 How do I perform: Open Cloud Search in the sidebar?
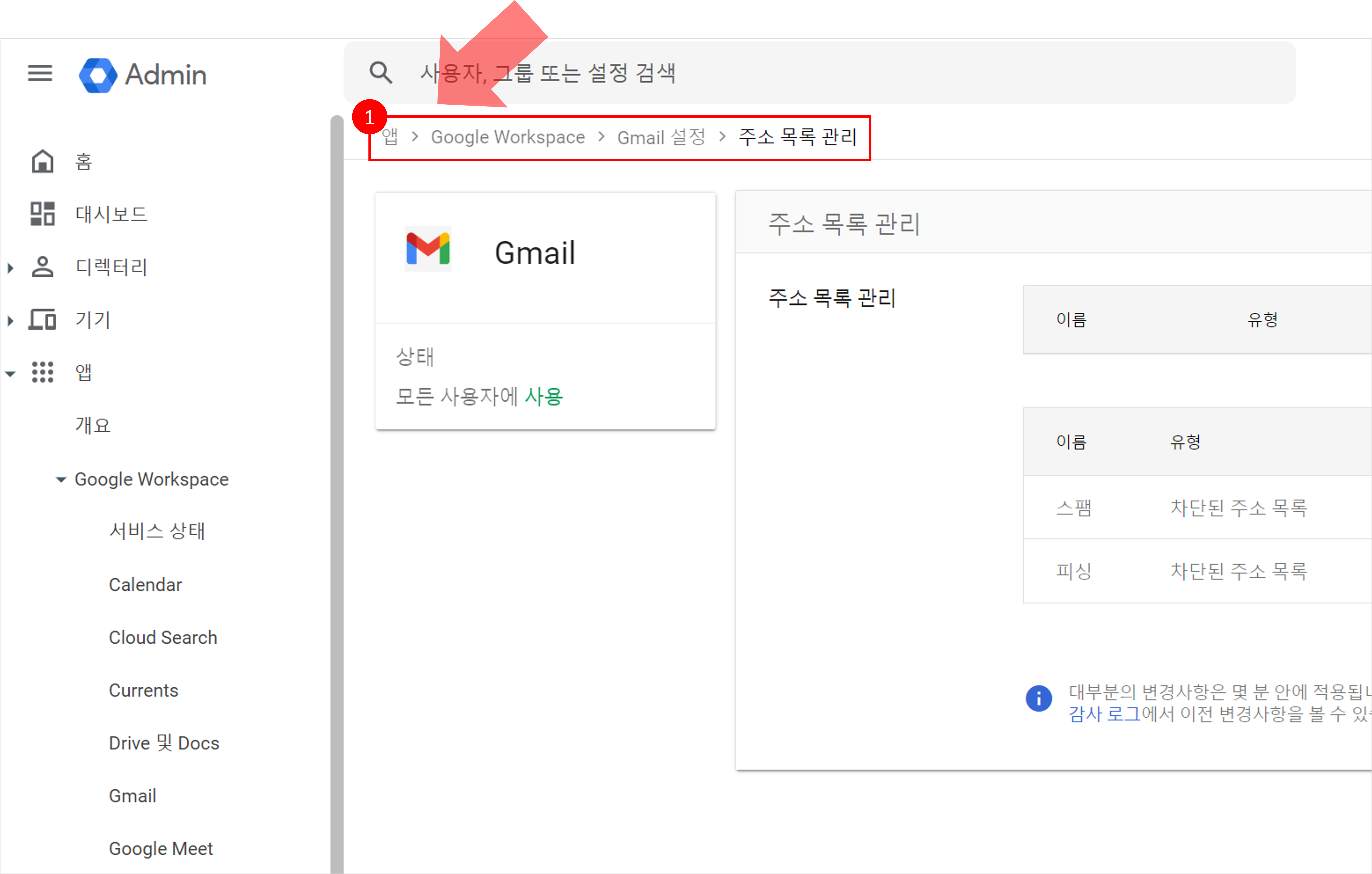pos(163,637)
